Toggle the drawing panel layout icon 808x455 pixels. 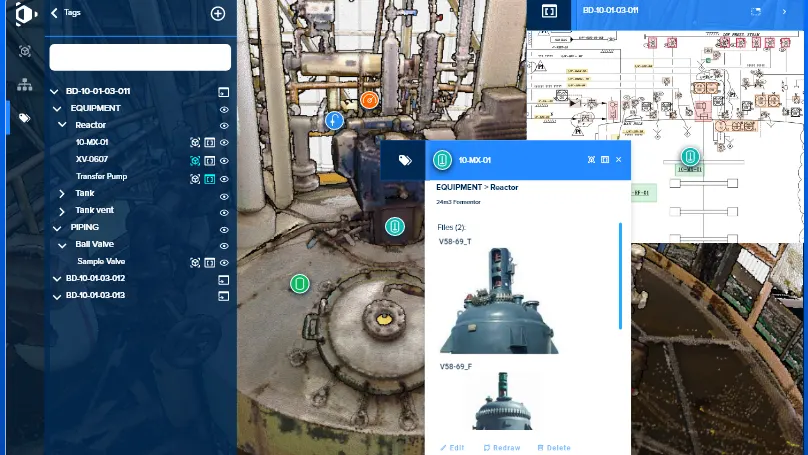pyautogui.click(x=549, y=11)
